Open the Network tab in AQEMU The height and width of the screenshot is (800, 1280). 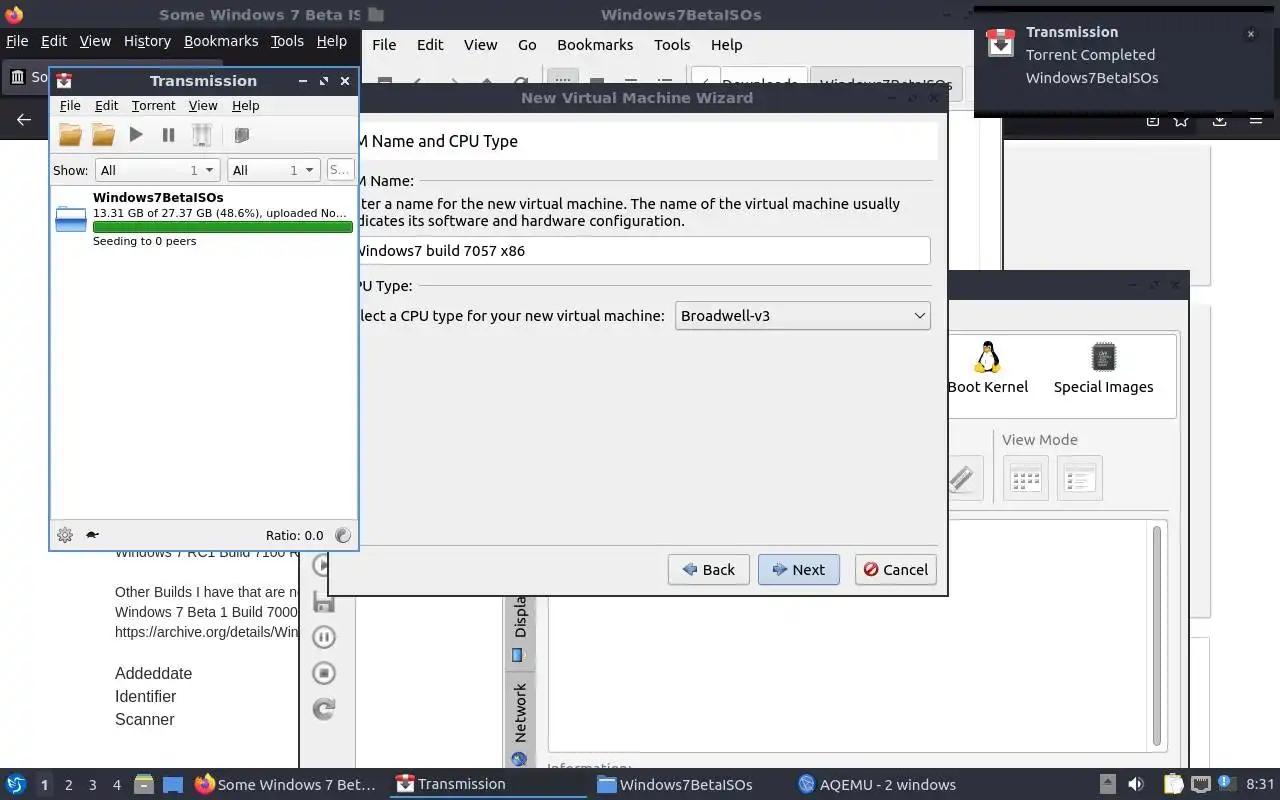click(520, 722)
